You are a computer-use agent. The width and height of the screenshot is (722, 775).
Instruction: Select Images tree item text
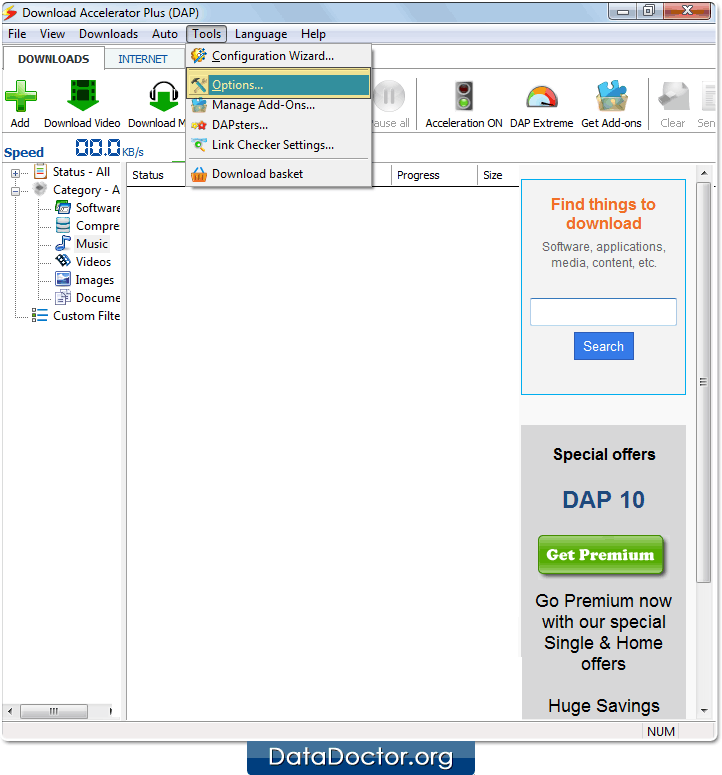pyautogui.click(x=94, y=280)
